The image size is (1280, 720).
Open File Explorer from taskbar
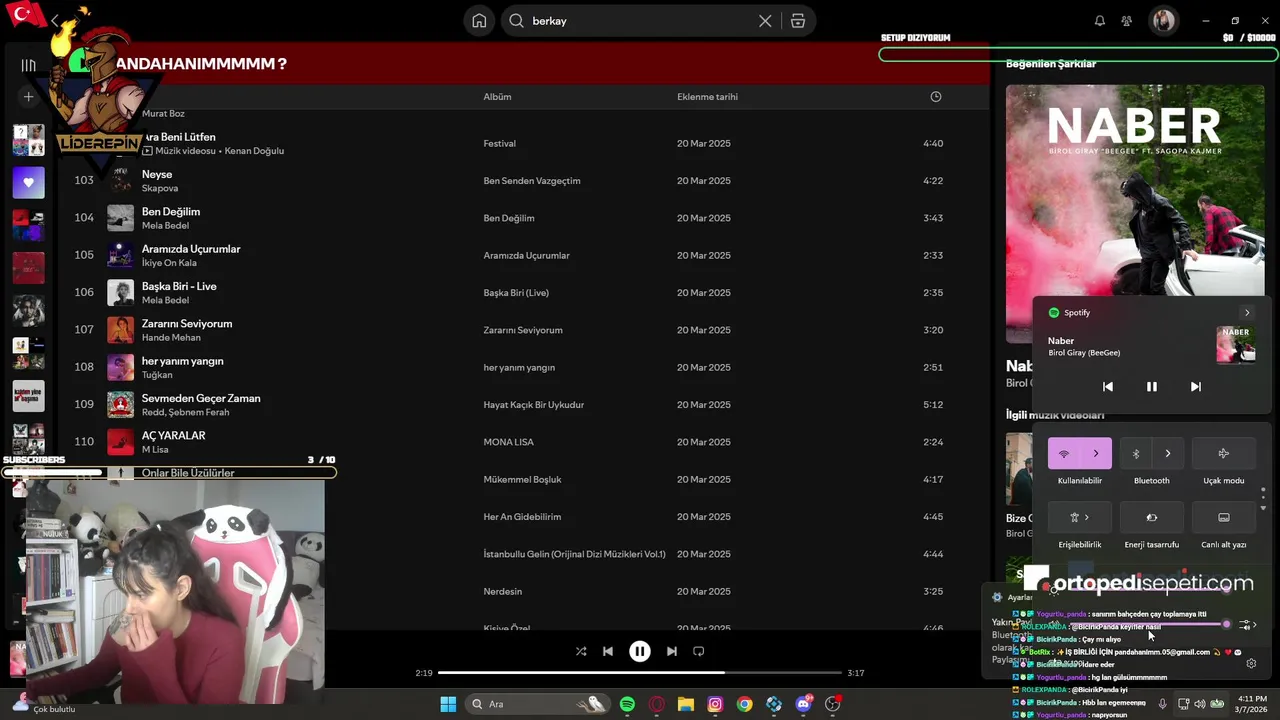686,704
